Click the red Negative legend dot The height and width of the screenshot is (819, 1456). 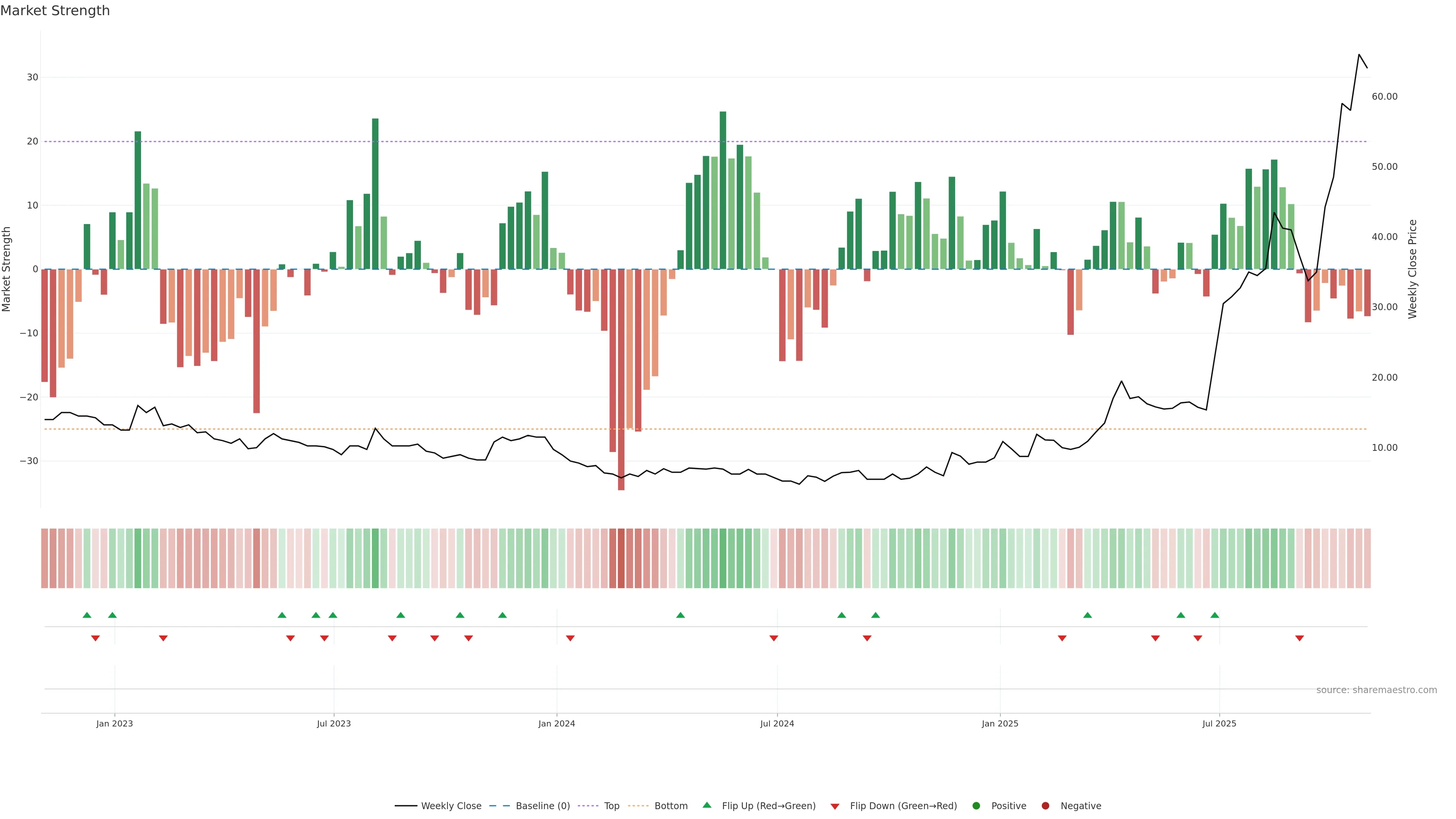click(x=1045, y=806)
